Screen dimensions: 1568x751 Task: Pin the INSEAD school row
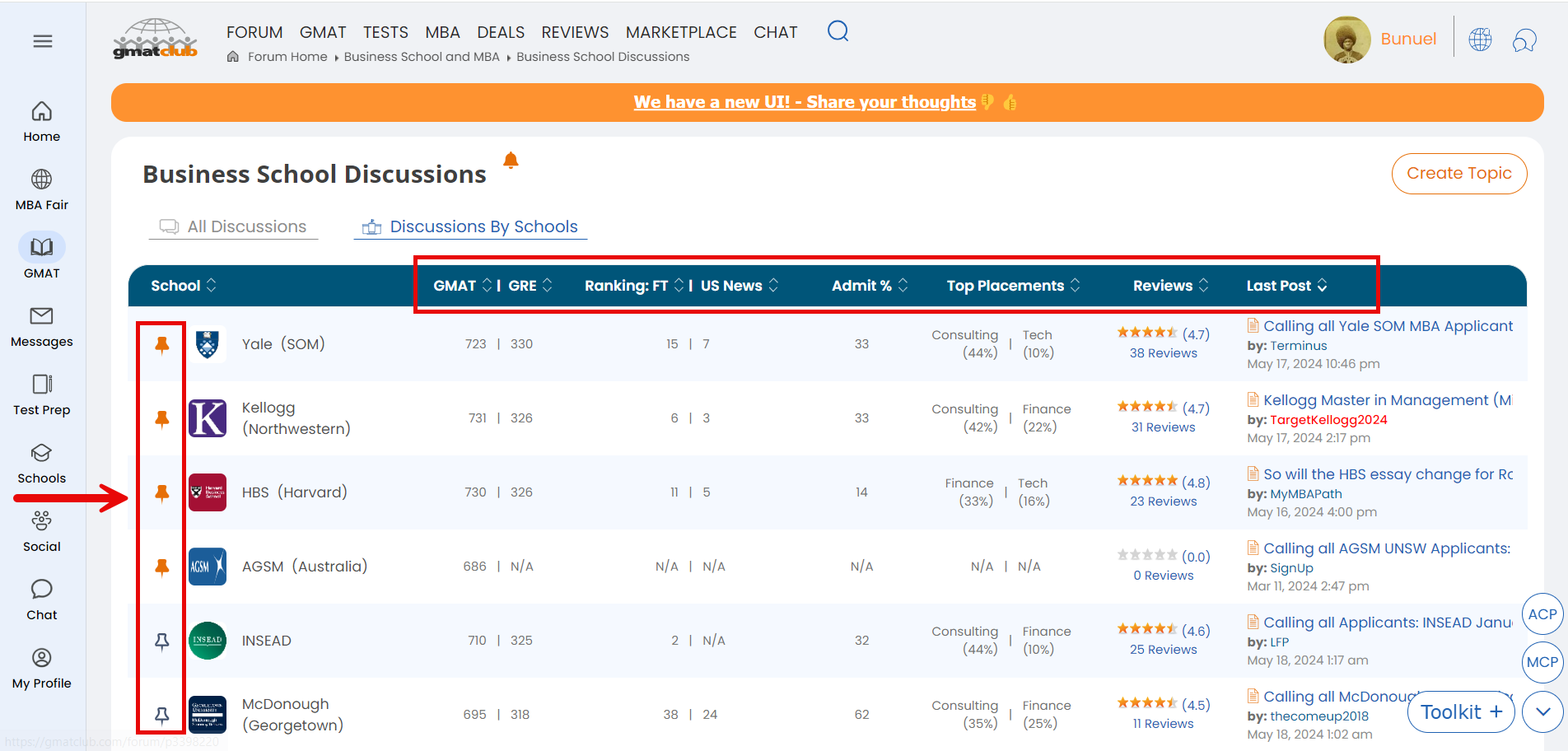point(162,641)
